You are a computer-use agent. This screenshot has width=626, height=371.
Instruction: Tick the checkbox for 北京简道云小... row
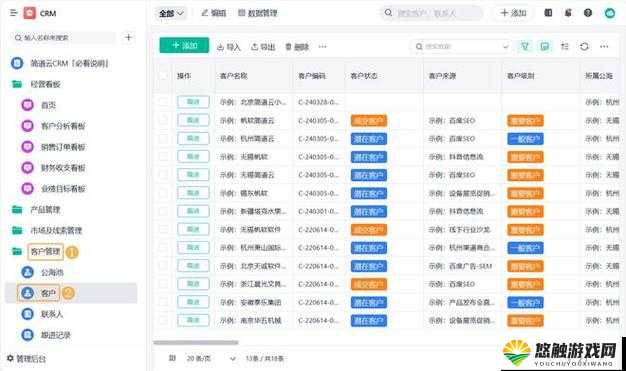tap(163, 102)
